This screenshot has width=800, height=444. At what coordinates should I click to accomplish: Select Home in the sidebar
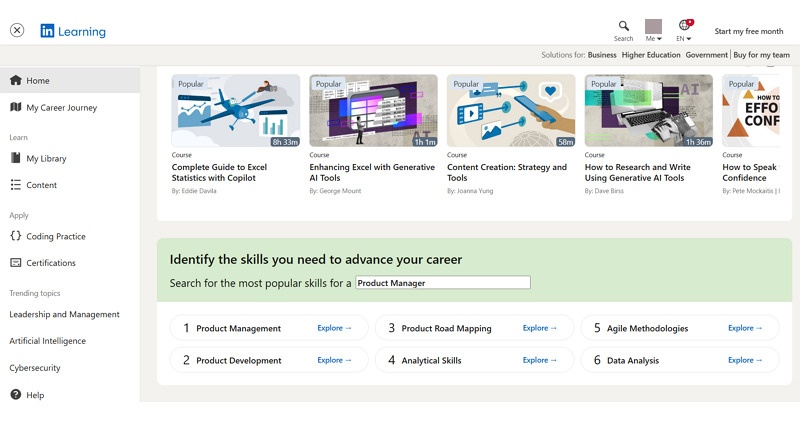70,80
